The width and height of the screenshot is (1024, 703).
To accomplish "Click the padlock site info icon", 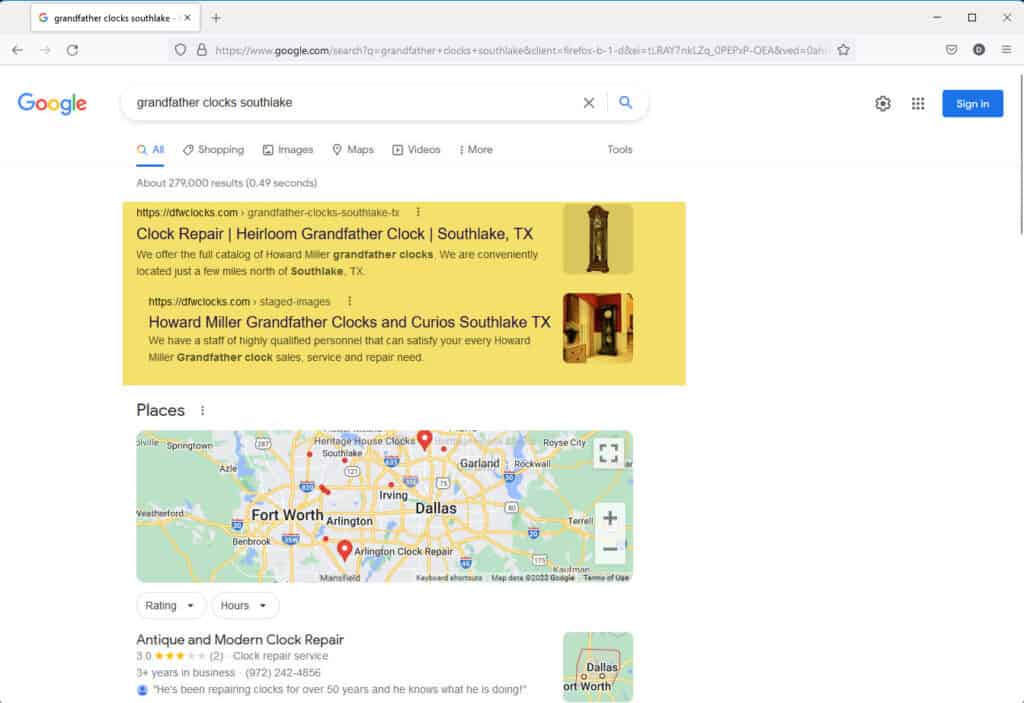I will click(202, 50).
